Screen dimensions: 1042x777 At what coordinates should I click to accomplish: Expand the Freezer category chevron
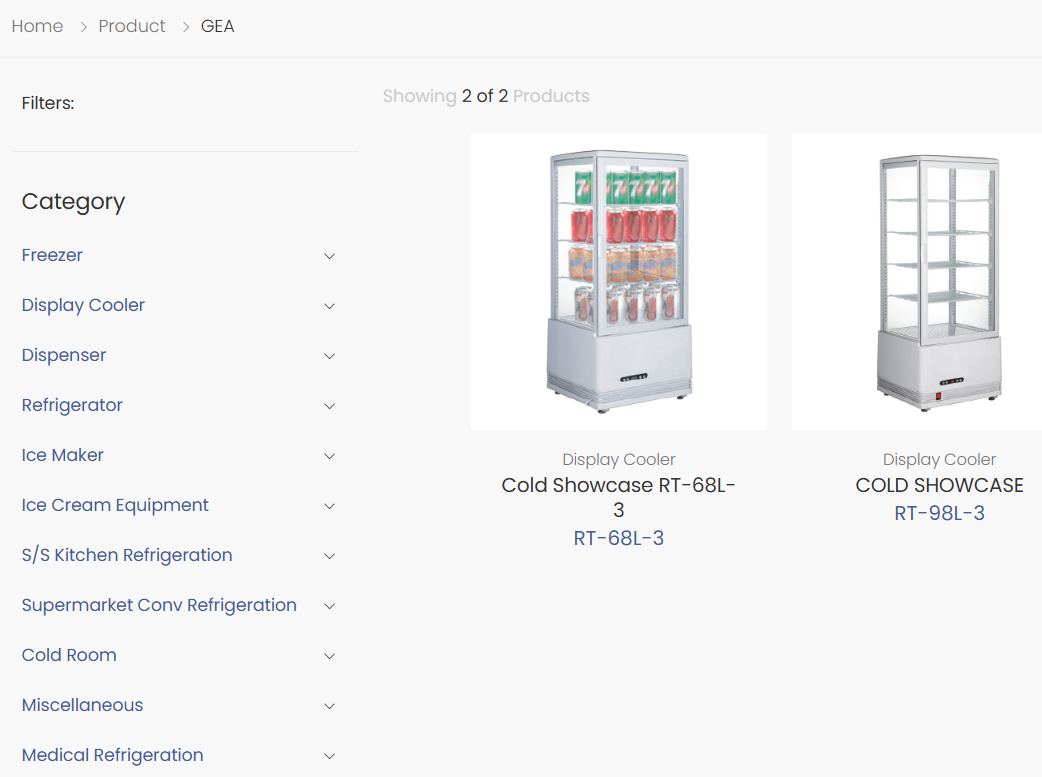click(329, 256)
